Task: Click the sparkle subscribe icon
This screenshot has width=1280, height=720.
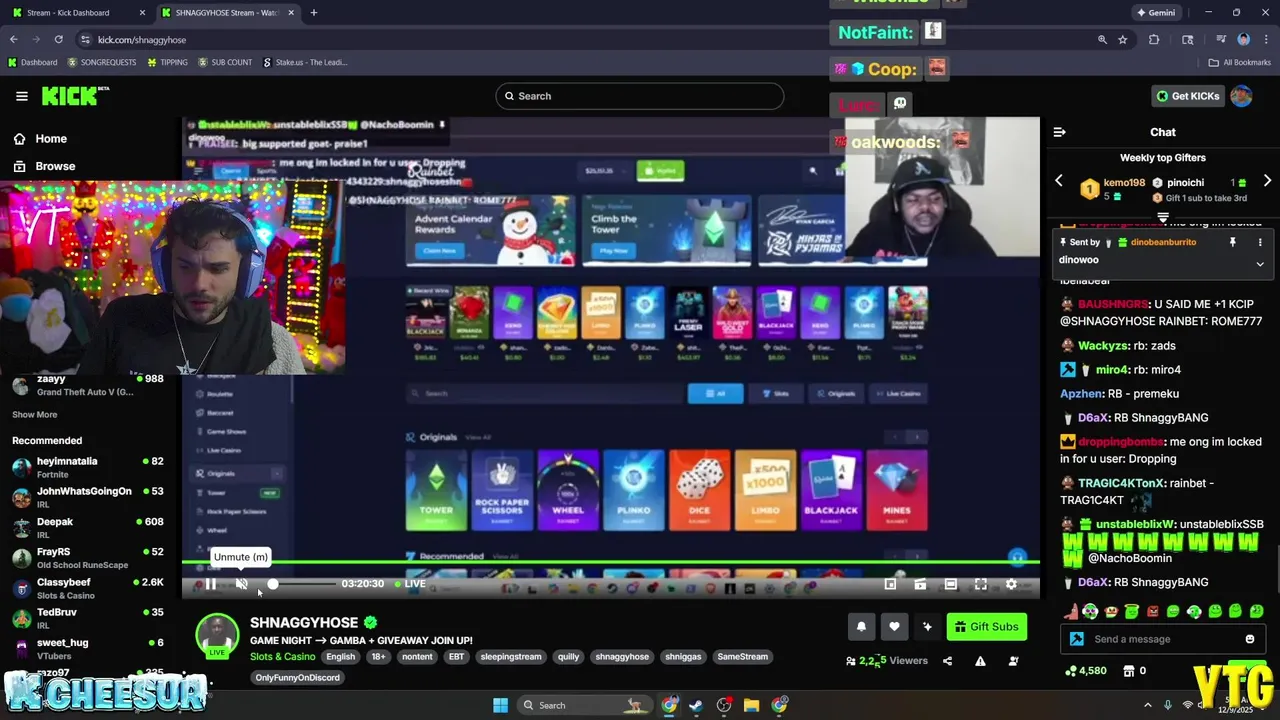Action: click(927, 627)
